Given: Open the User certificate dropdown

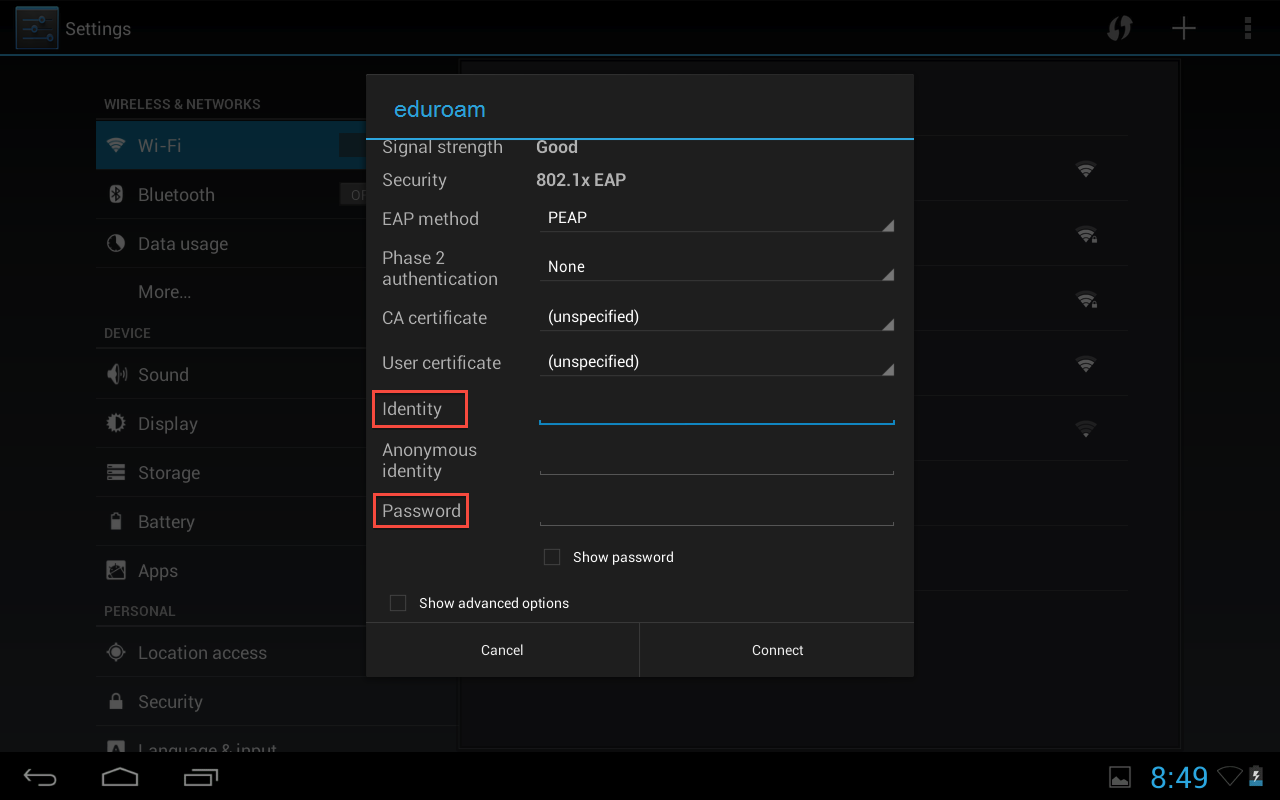Looking at the screenshot, I should (x=716, y=362).
